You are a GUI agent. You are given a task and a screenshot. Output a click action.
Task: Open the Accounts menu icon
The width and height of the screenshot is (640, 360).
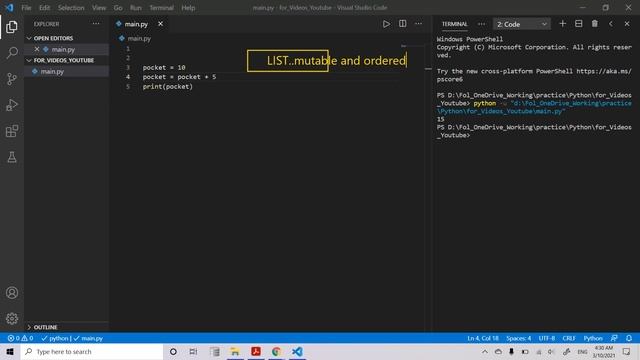click(12, 293)
